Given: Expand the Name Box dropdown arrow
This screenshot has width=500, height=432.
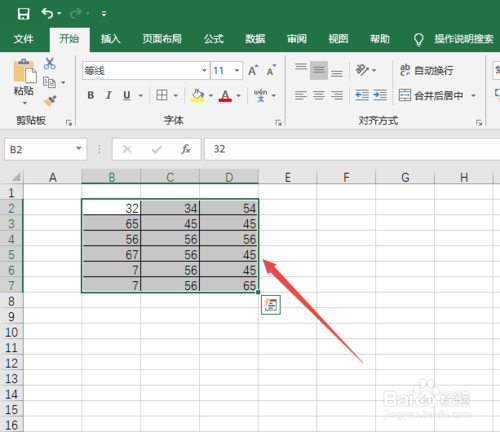Looking at the screenshot, I should (x=79, y=148).
